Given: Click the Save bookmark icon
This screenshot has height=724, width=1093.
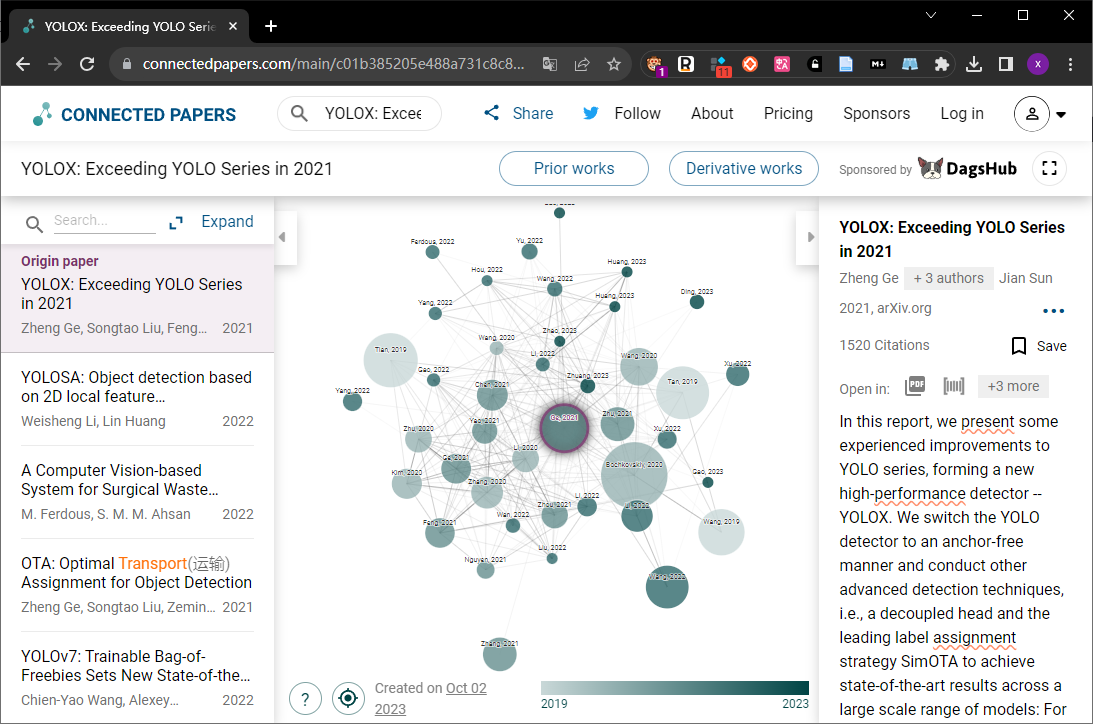Looking at the screenshot, I should pyautogui.click(x=1018, y=346).
